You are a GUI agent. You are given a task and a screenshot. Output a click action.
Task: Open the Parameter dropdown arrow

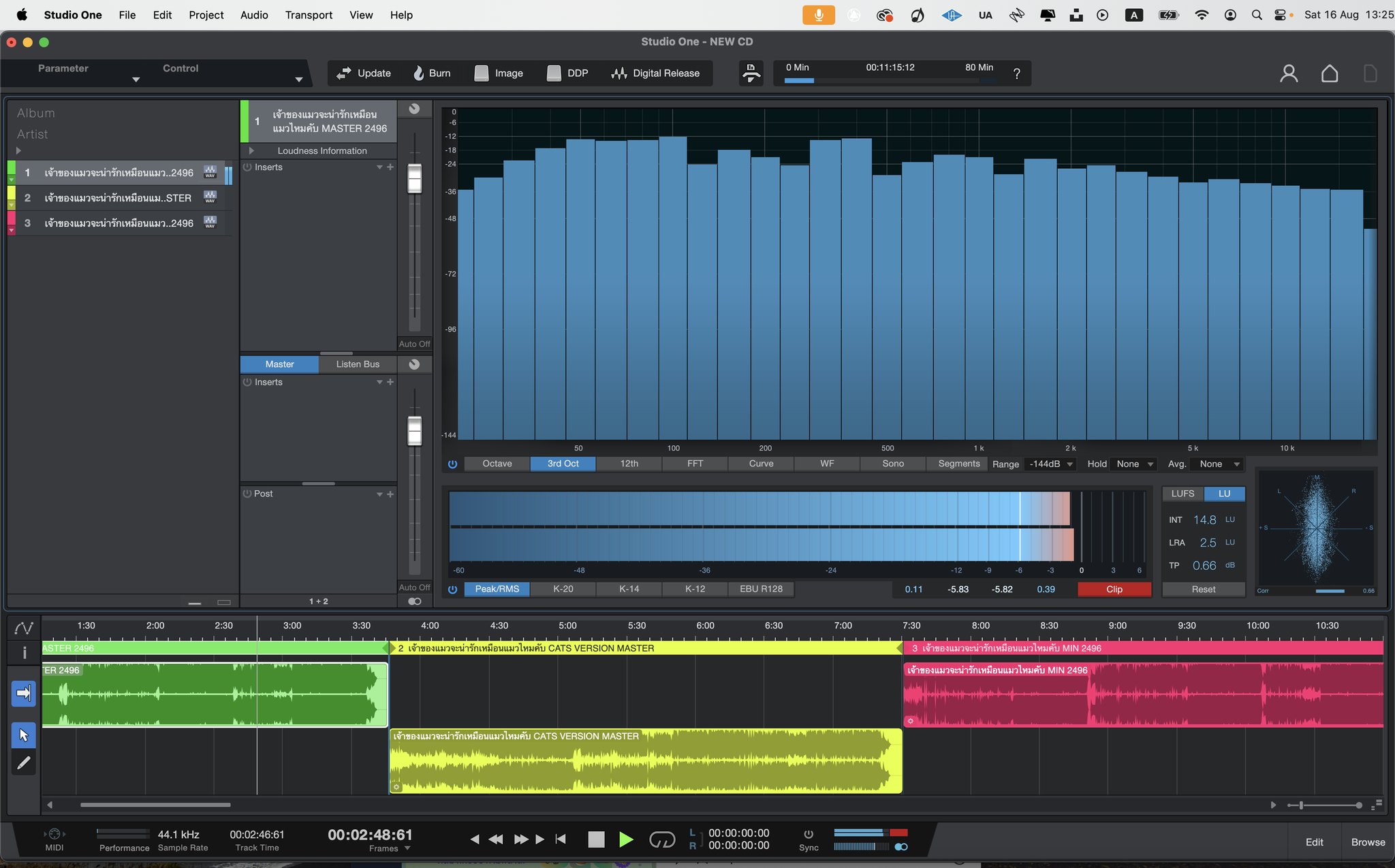click(x=136, y=80)
